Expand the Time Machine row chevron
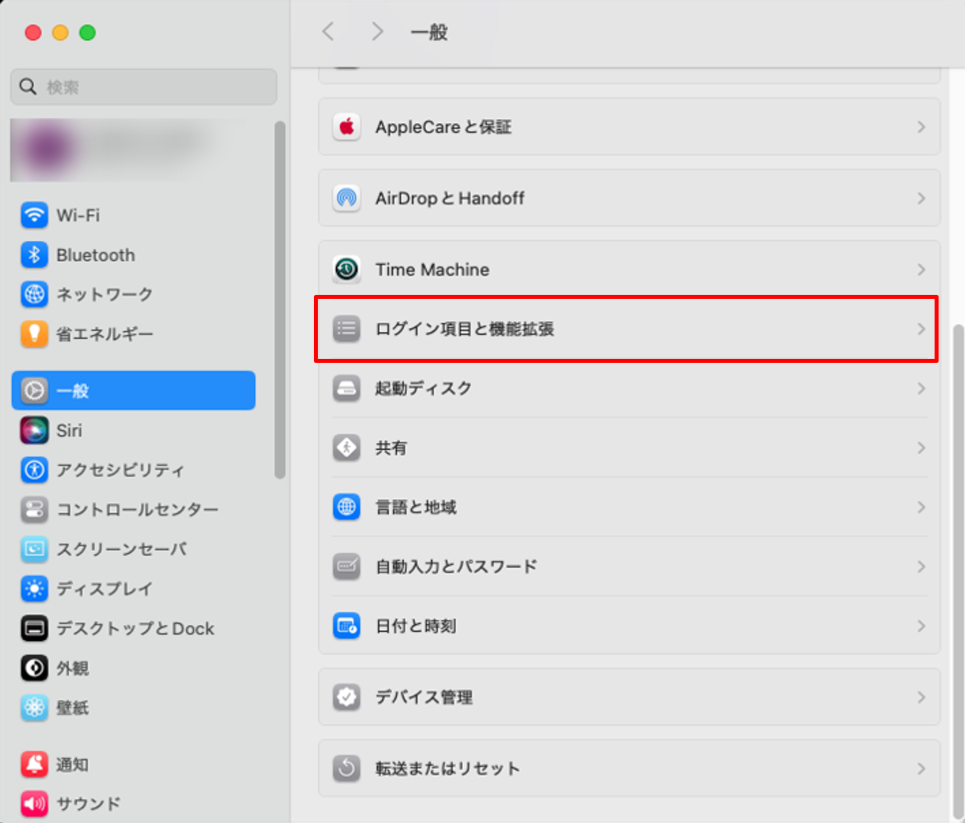 click(x=921, y=269)
